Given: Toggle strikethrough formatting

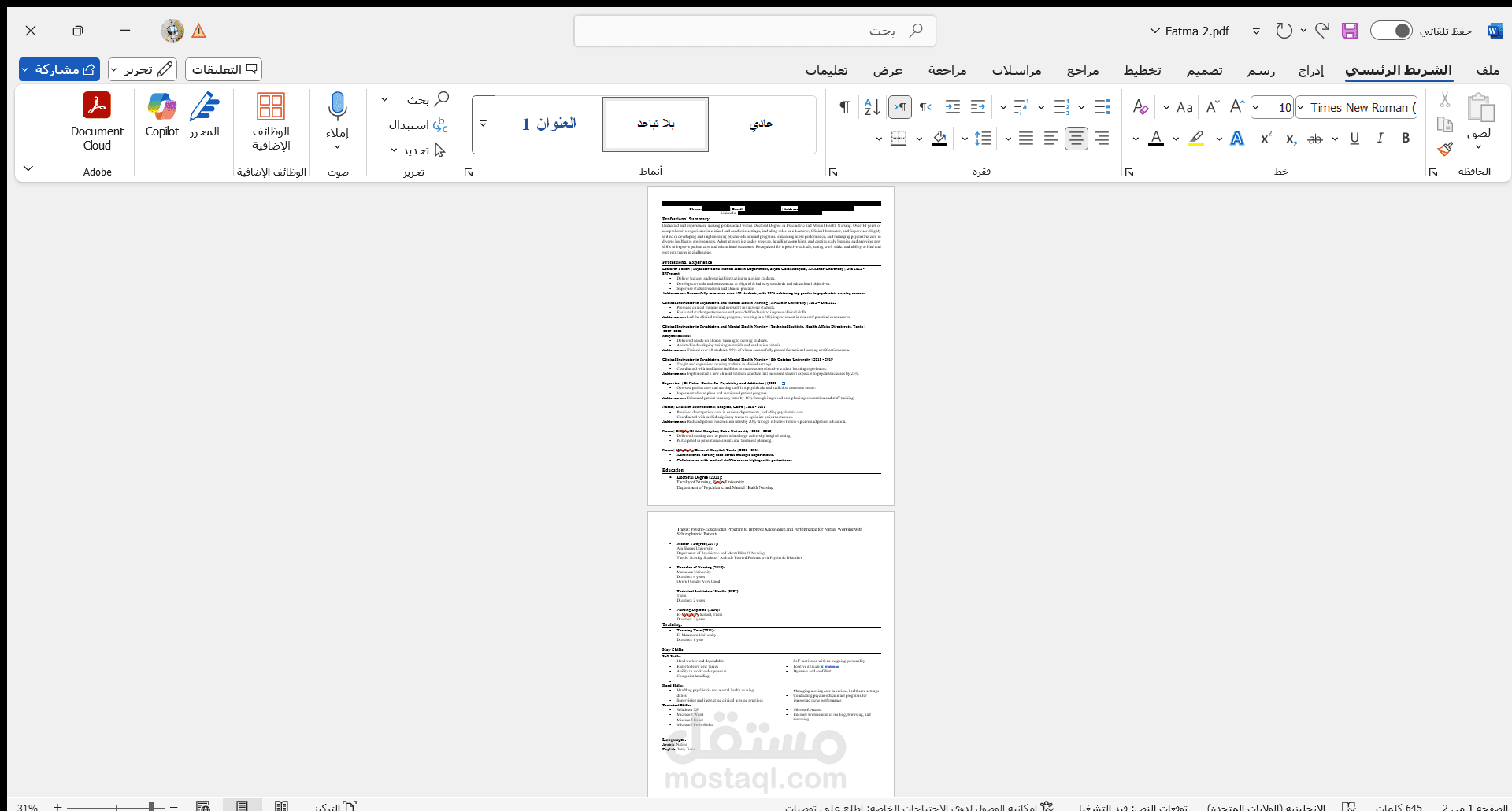Looking at the screenshot, I should (1315, 139).
